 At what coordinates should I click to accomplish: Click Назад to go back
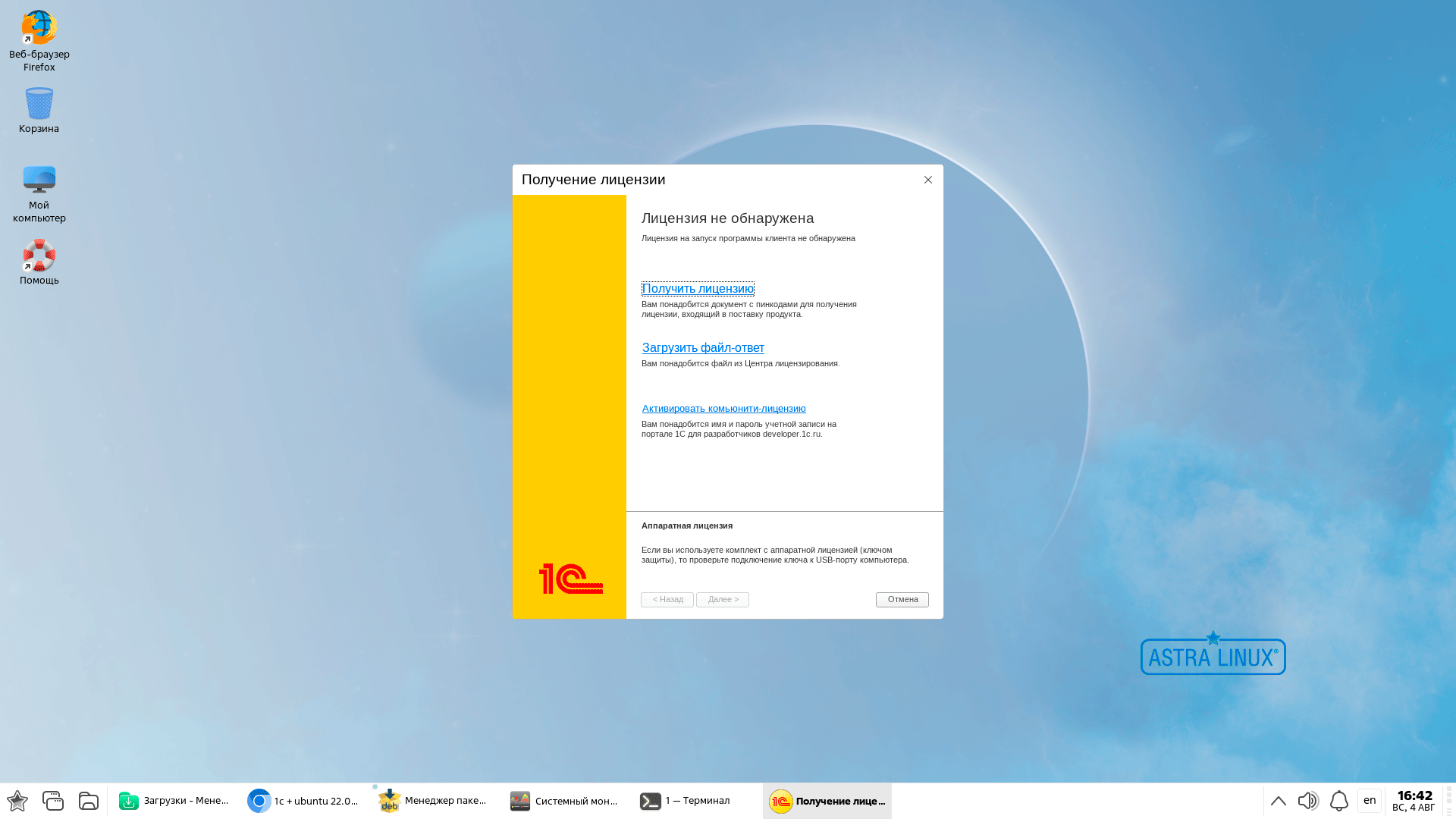point(667,598)
